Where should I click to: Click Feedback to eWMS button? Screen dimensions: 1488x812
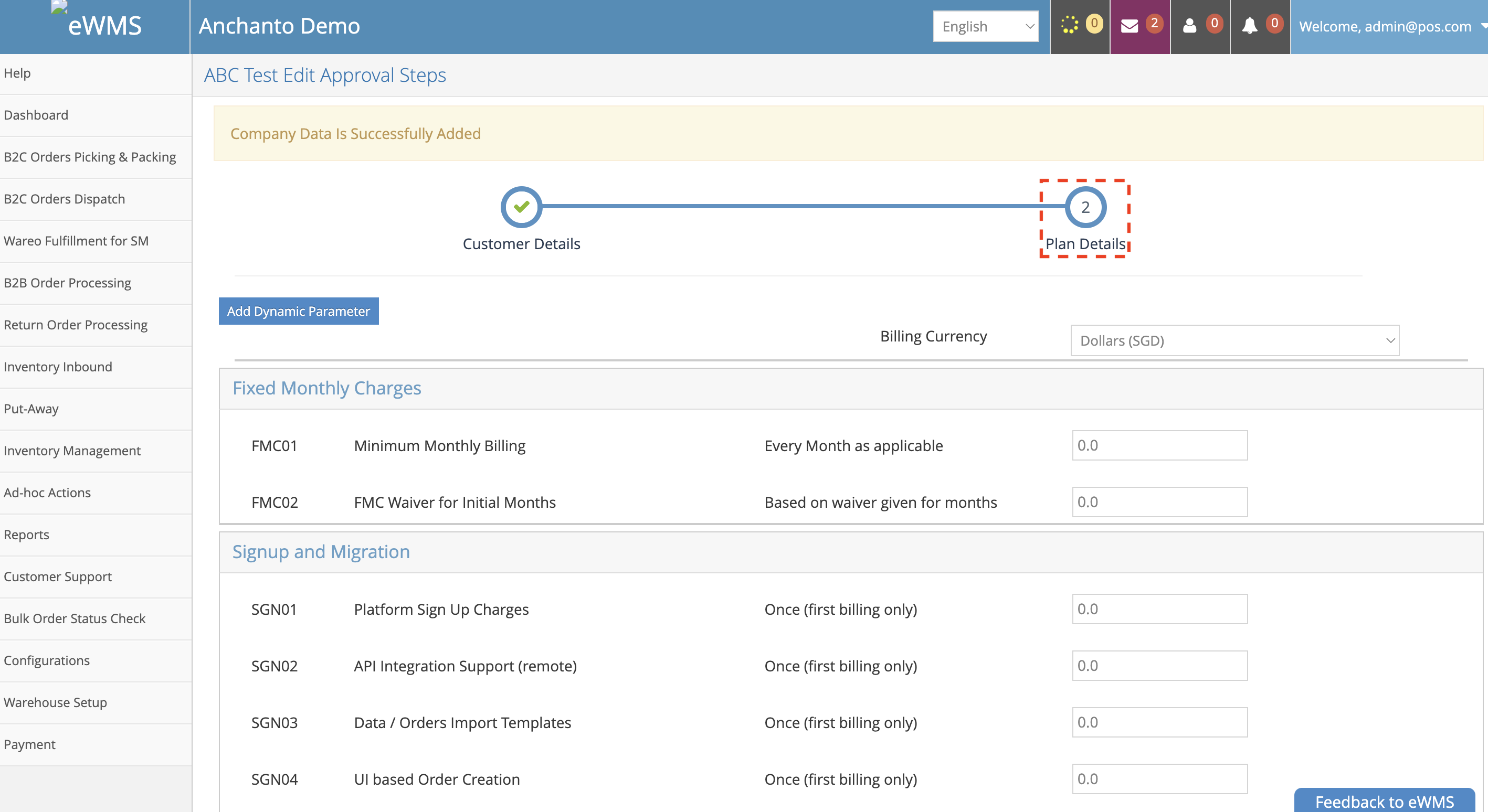[x=1384, y=801]
